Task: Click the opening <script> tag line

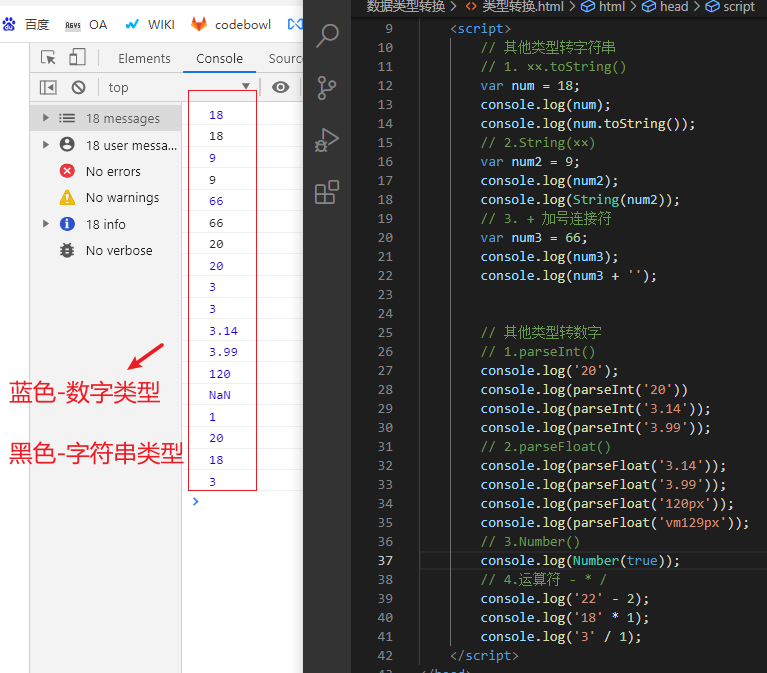Action: pos(480,29)
